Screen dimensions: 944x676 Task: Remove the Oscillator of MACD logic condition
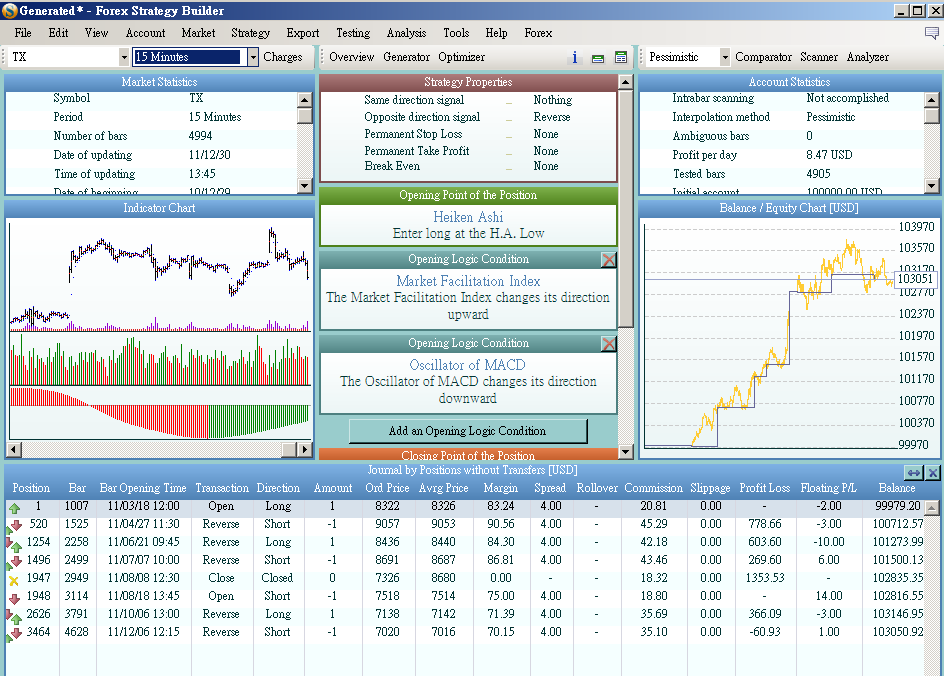pos(609,343)
